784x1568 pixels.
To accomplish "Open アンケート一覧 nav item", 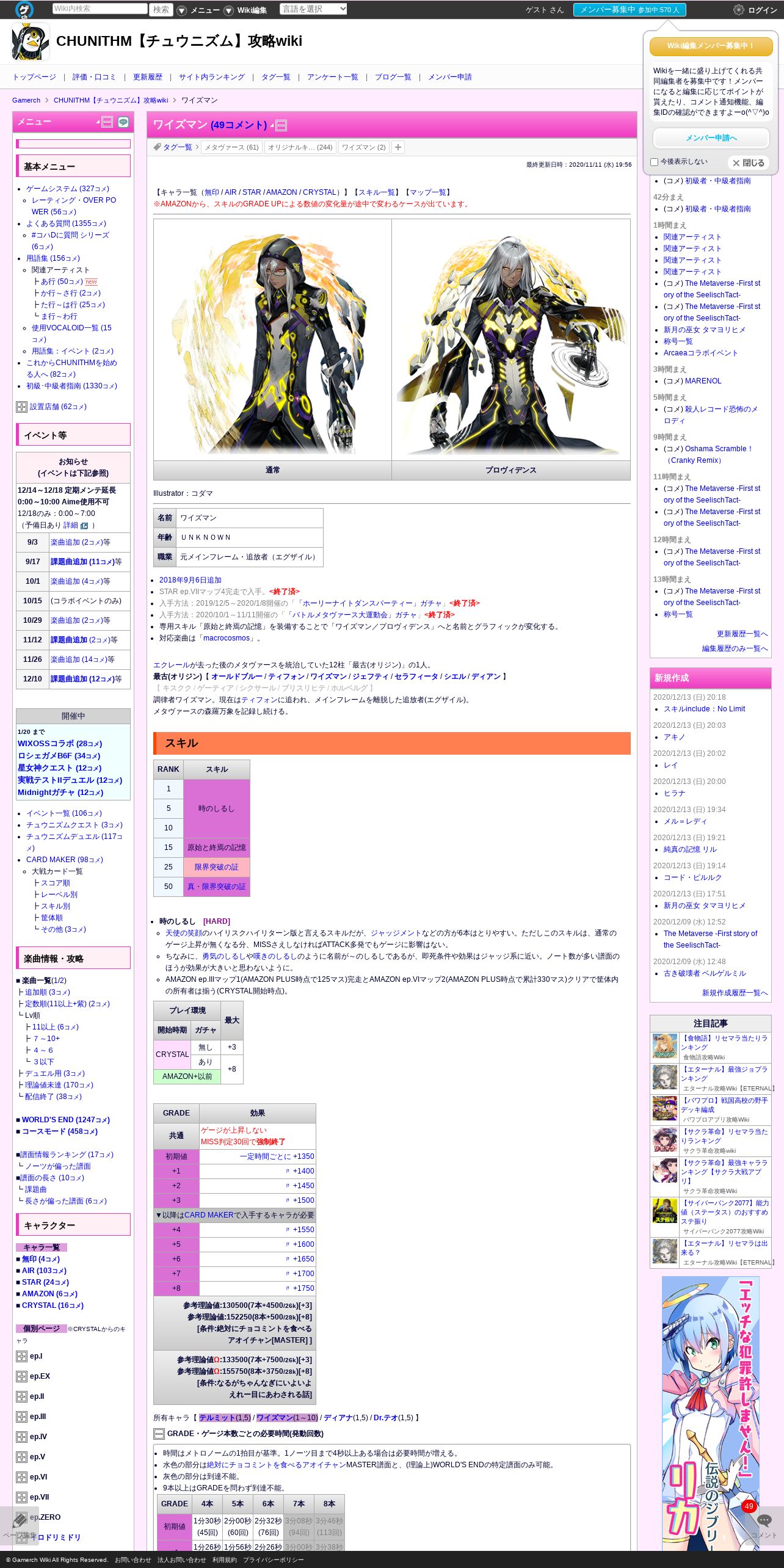I will pyautogui.click(x=332, y=77).
